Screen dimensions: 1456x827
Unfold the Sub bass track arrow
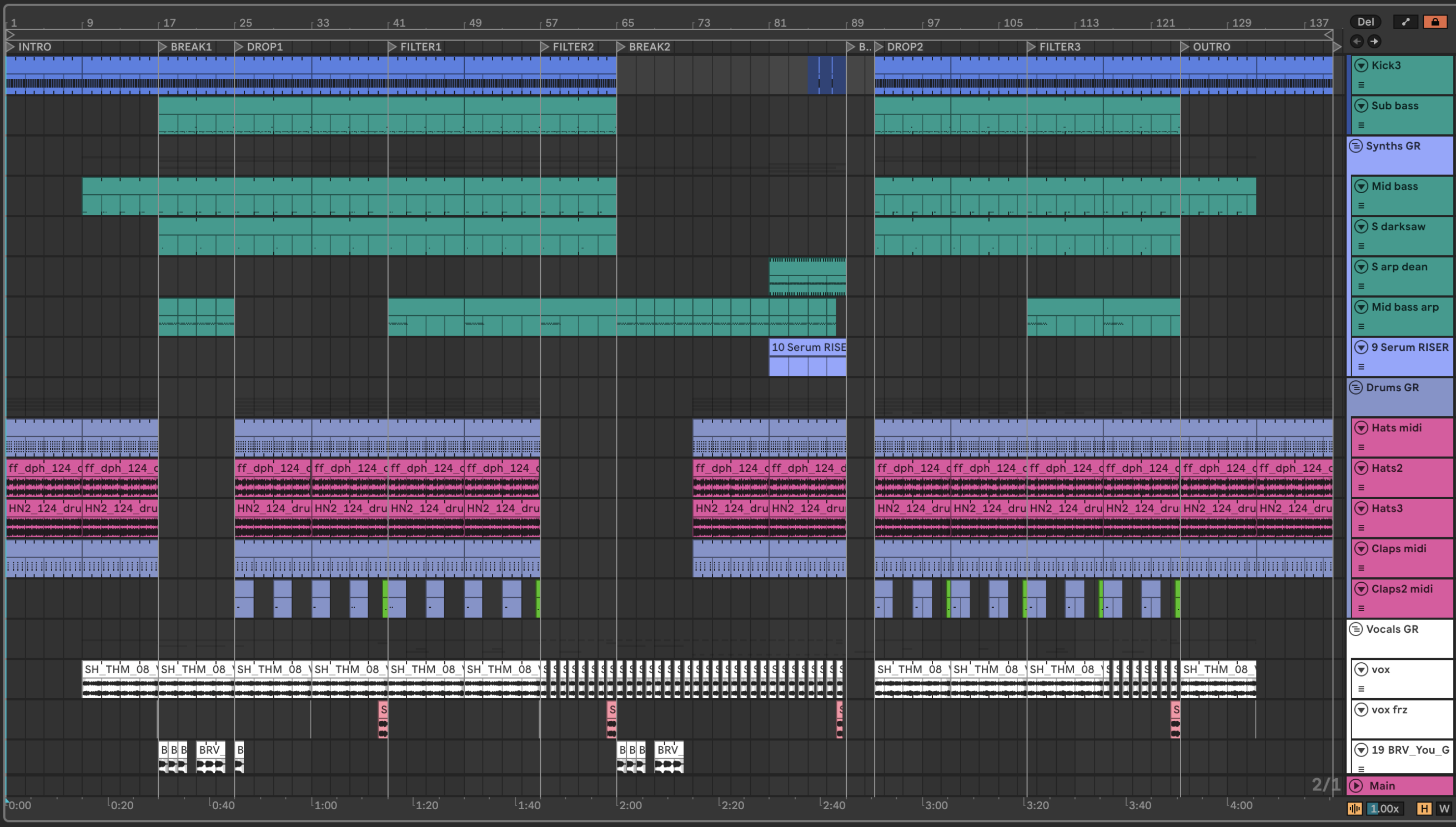1361,105
